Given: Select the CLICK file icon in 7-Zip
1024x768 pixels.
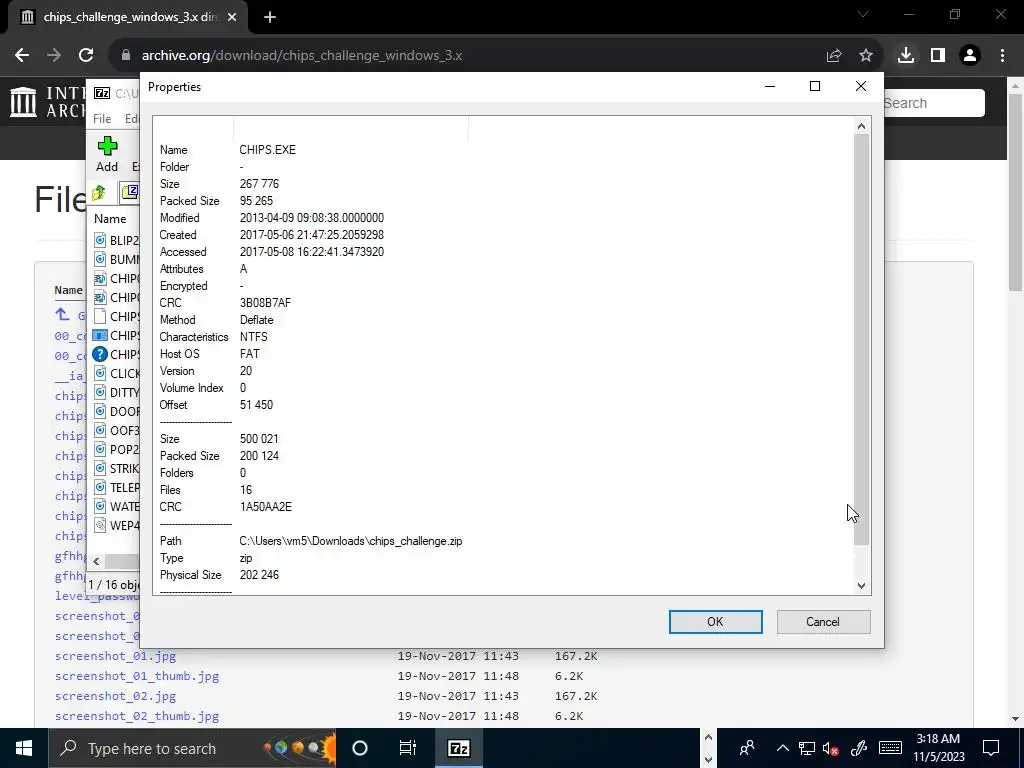Looking at the screenshot, I should click(100, 374).
